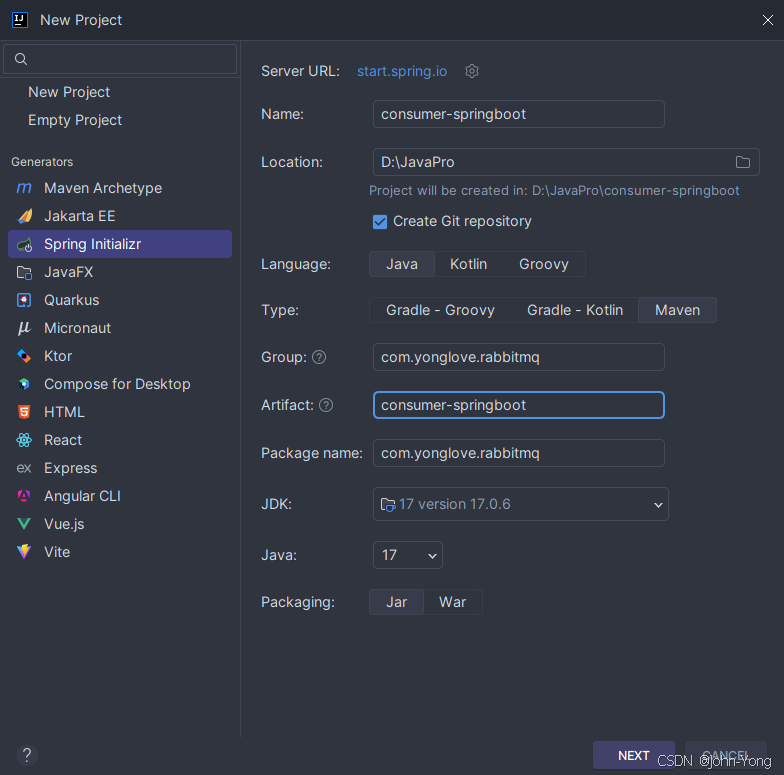Open the Java version 17 dropdown

(x=408, y=555)
